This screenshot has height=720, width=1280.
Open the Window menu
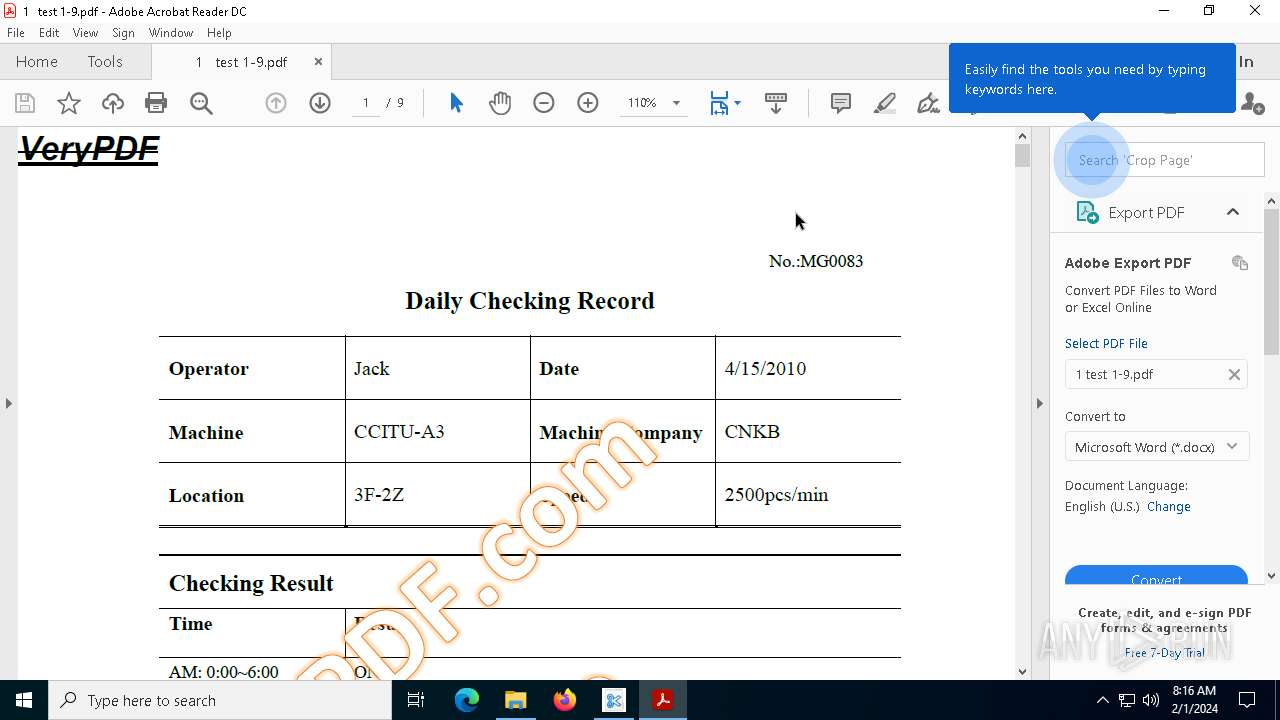pyautogui.click(x=171, y=33)
